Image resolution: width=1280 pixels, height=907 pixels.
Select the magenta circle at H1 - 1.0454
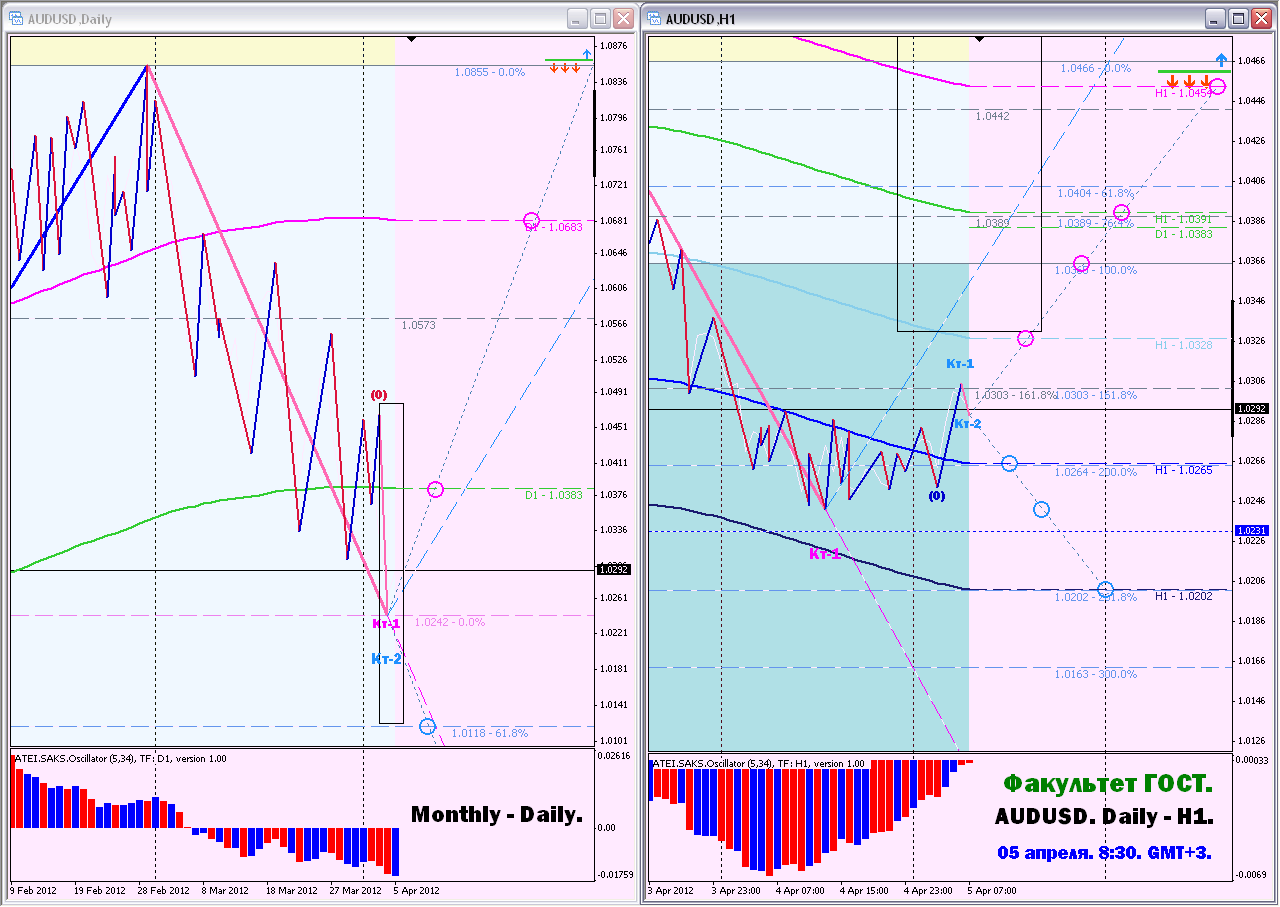pos(1218,87)
